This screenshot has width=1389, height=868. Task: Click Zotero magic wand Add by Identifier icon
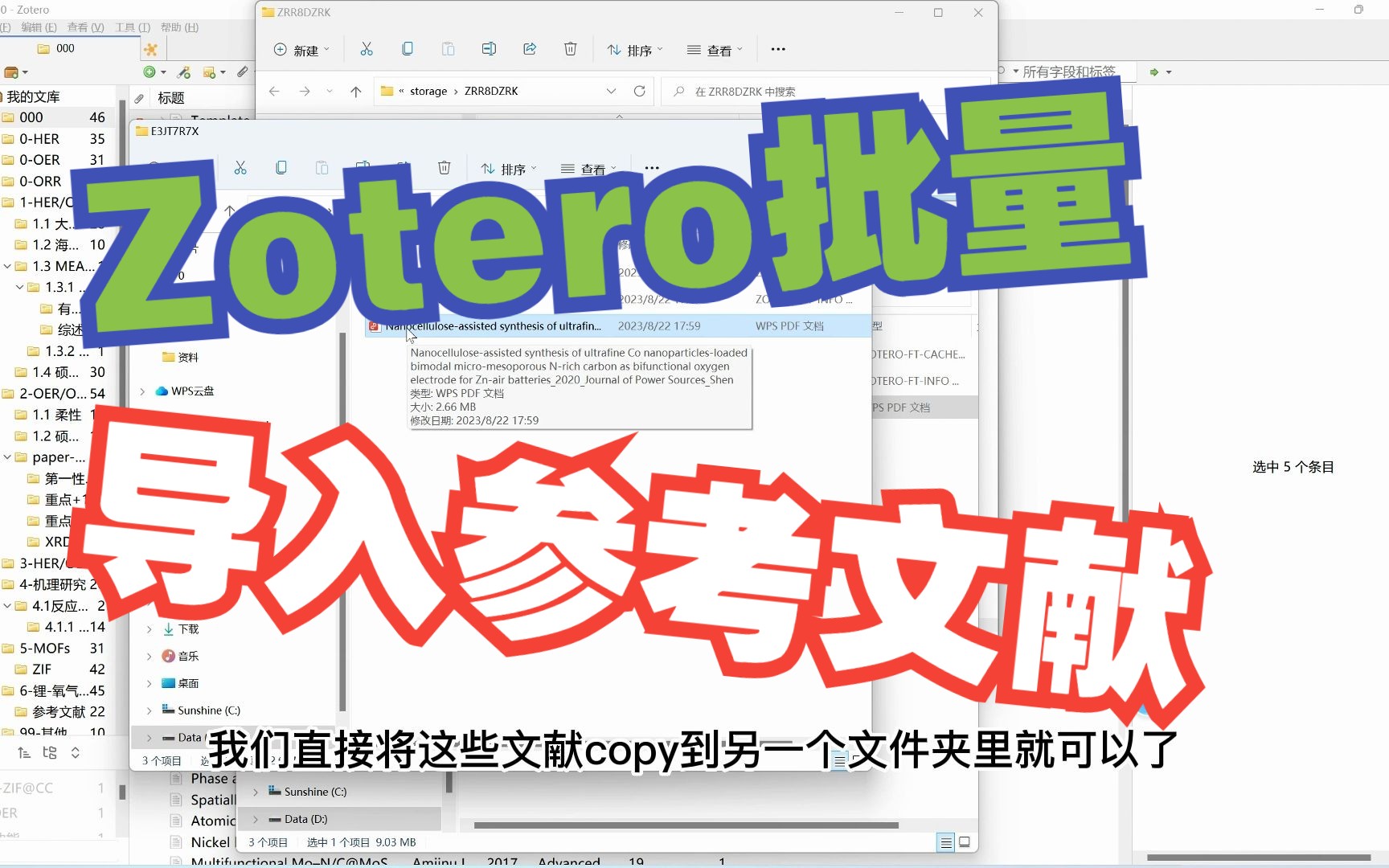tap(184, 72)
